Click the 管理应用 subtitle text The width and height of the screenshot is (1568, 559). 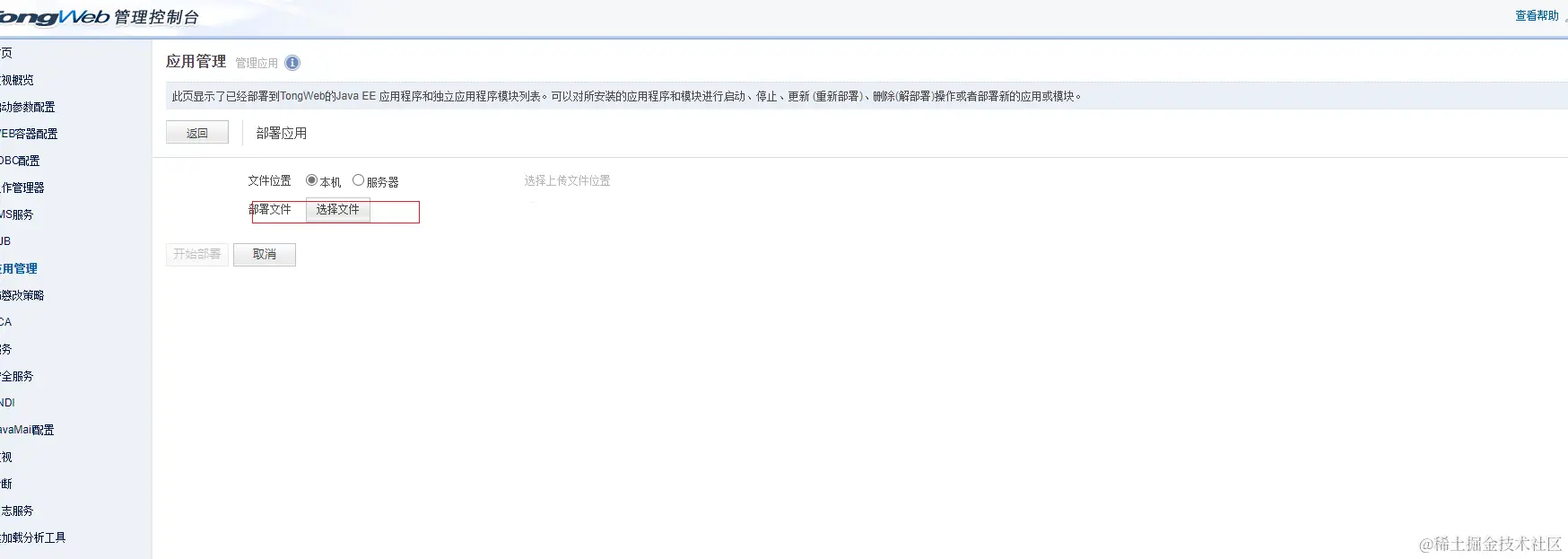257,63
